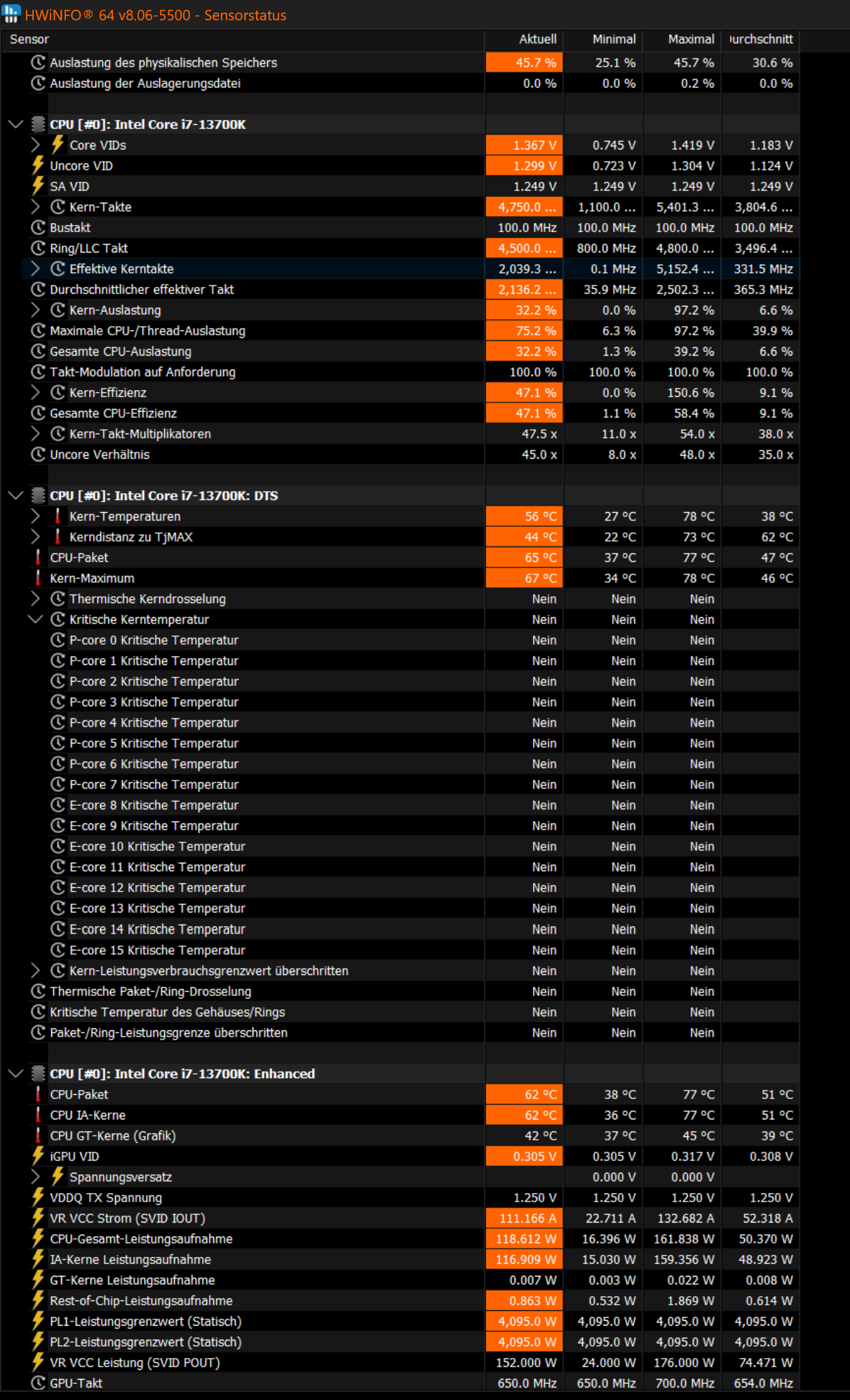Viewport: 850px width, 1400px height.
Task: Expand the Kern-Takt-Multiplikatoren row
Action: (x=35, y=434)
